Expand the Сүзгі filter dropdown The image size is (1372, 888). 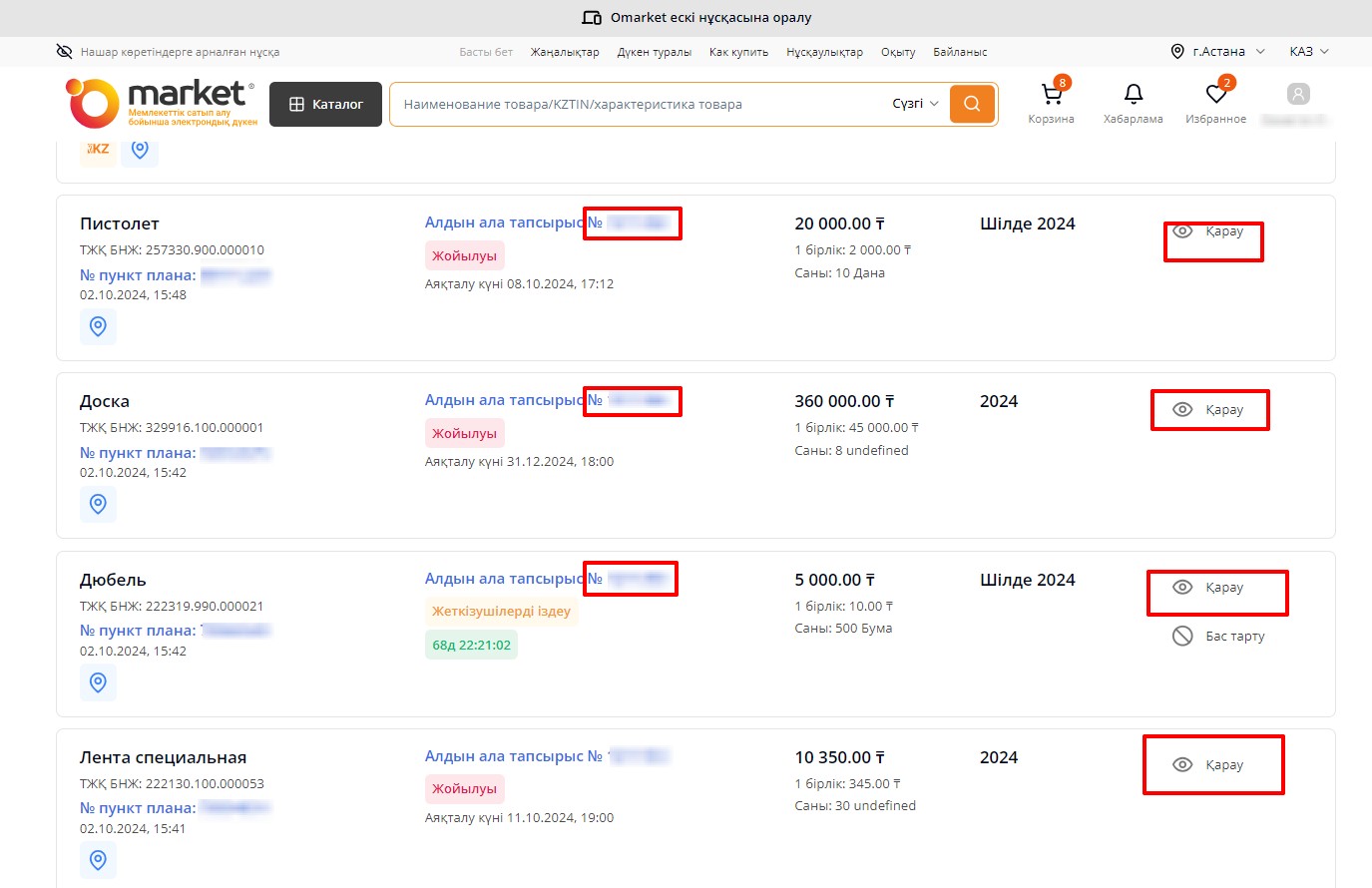tap(915, 104)
